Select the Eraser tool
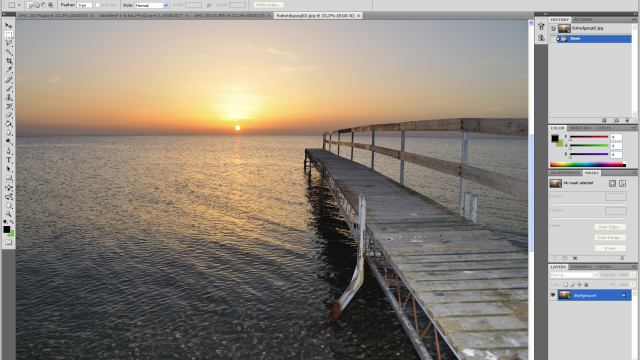Image resolution: width=640 pixels, height=360 pixels. pos(9,115)
